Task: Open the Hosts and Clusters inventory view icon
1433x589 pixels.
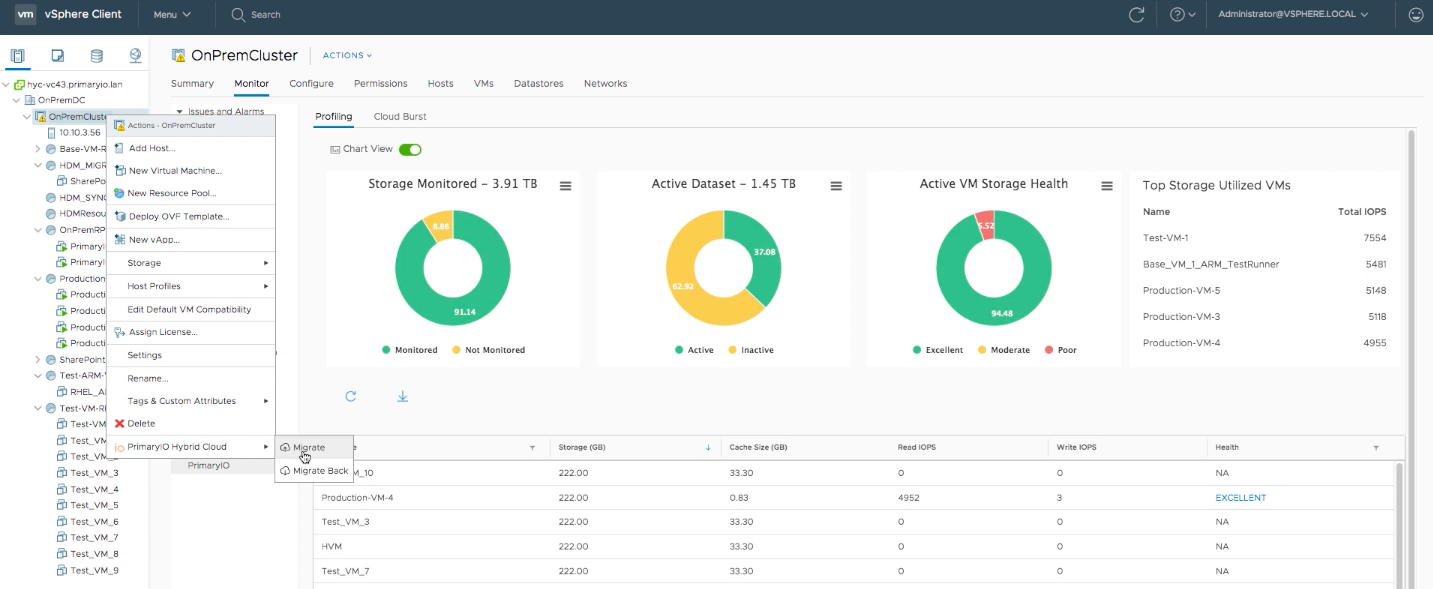Action: pos(18,56)
